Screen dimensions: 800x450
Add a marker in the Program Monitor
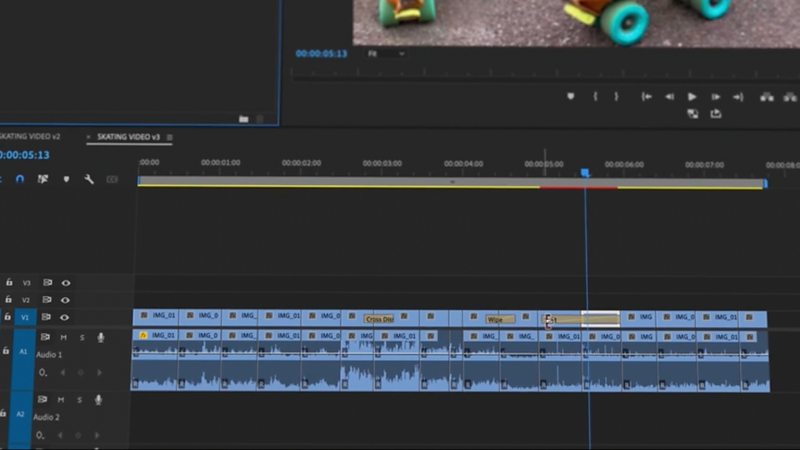(x=571, y=97)
